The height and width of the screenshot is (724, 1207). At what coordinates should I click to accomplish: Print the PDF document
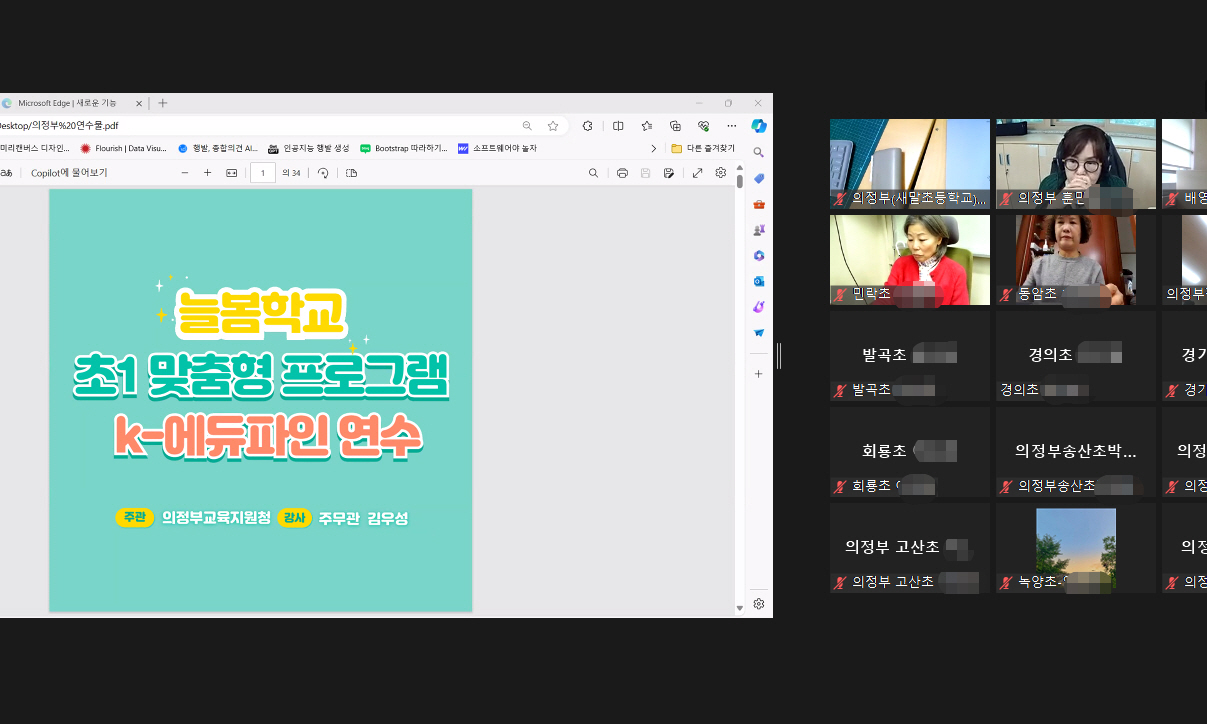622,173
